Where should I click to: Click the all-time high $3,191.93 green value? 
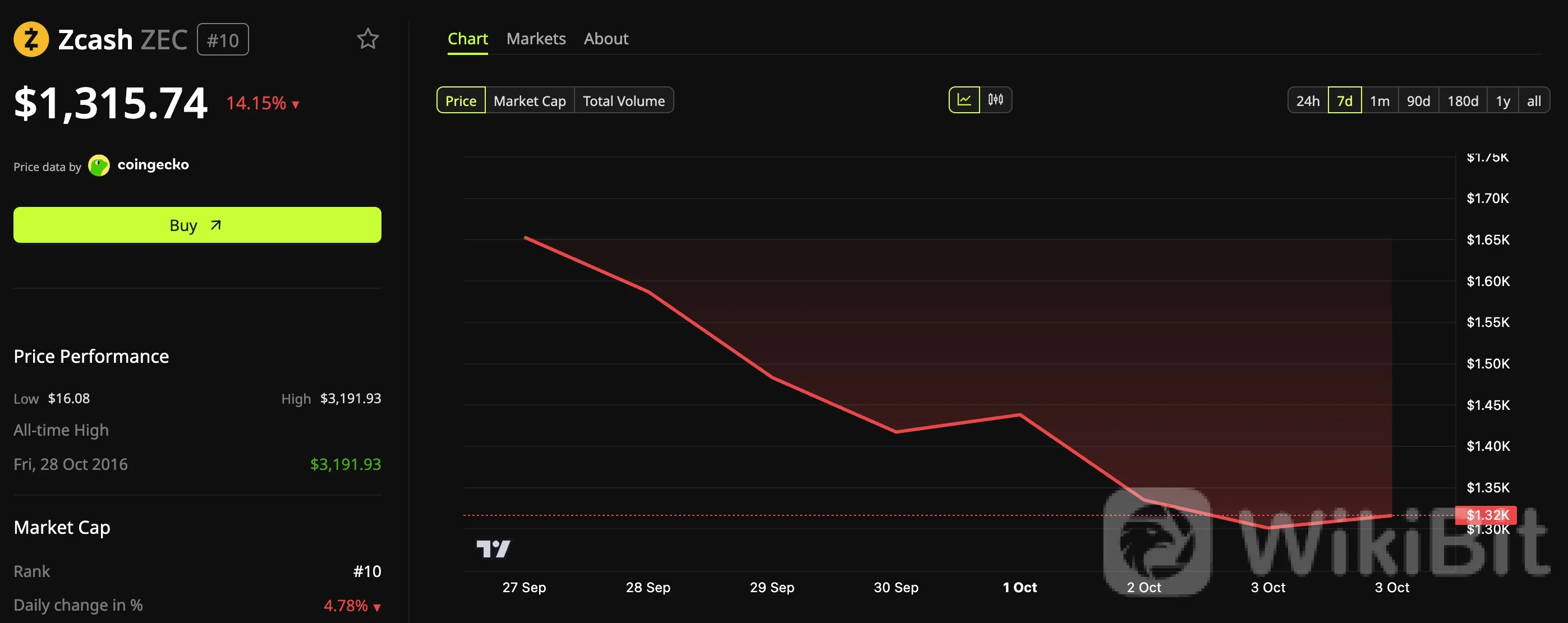[346, 464]
